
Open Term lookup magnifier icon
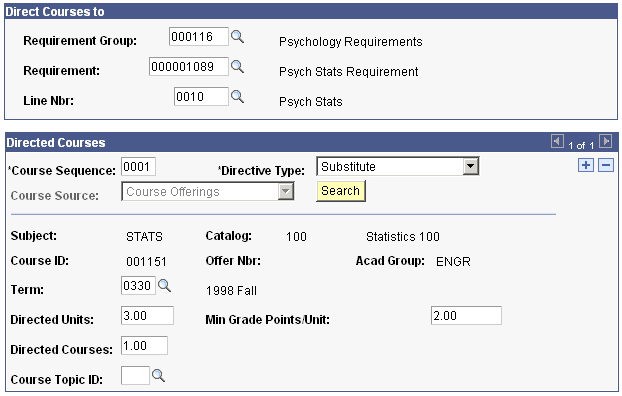click(x=164, y=286)
